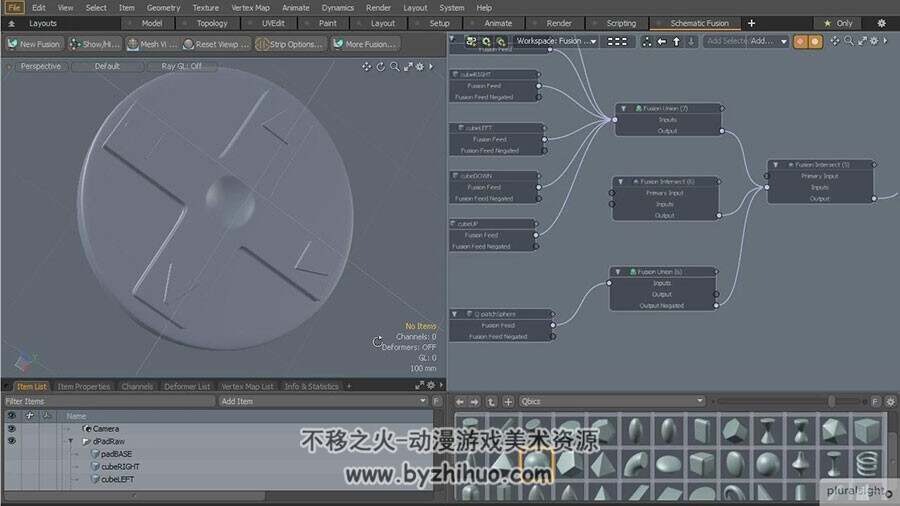
Task: Click the frame-all dashed rectangle icon in schematic
Action: pyautogui.click(x=617, y=41)
